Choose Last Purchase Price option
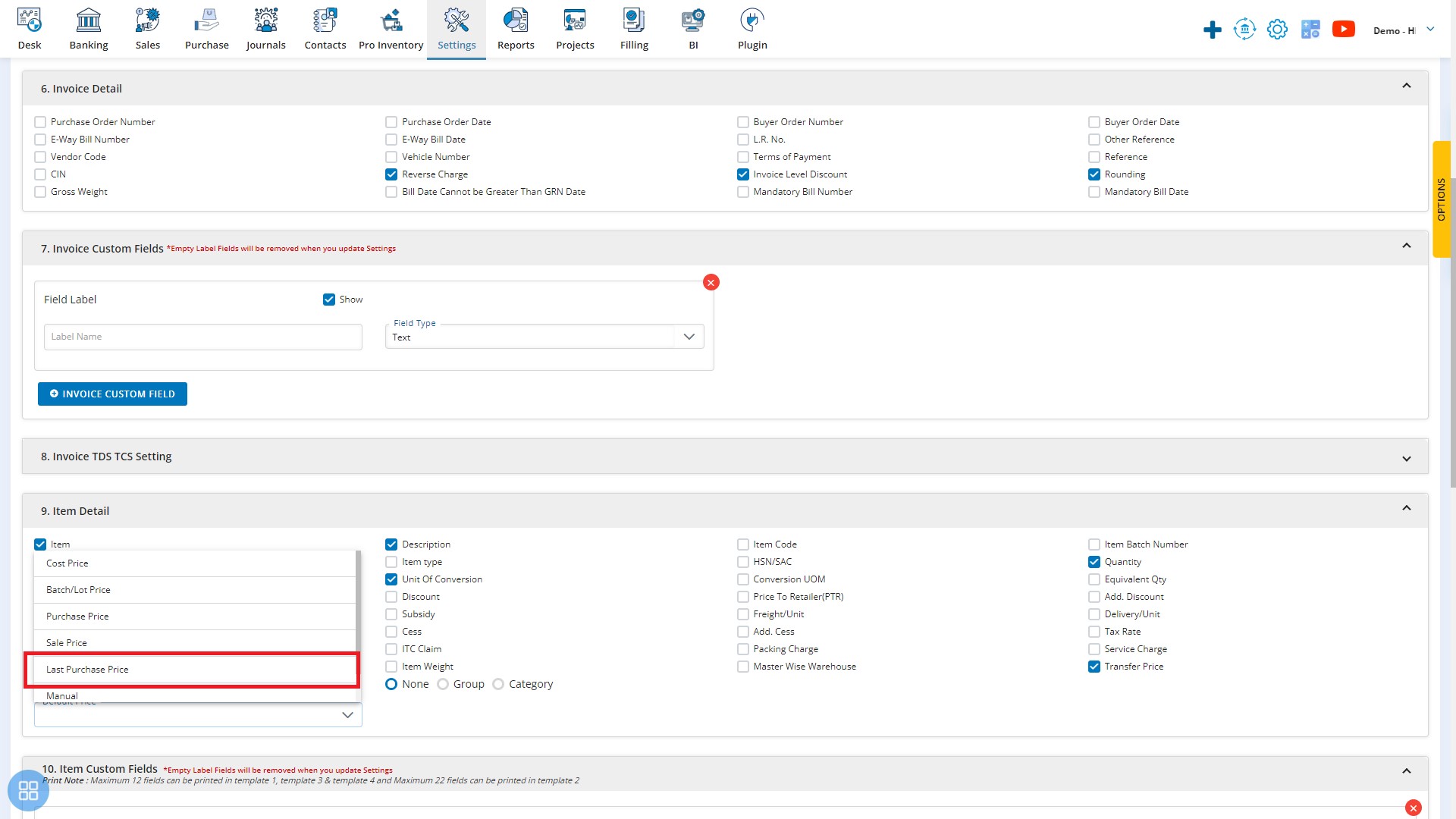 [195, 670]
